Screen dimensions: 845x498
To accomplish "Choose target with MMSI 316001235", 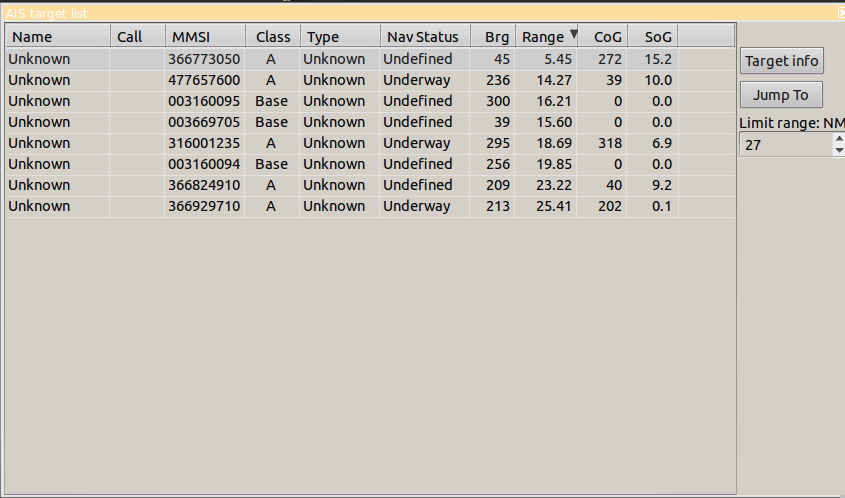I will (205, 143).
